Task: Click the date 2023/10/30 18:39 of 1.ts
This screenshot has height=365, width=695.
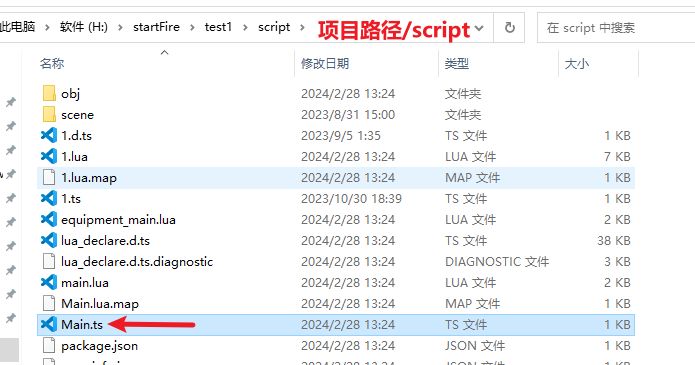Action: (351, 199)
